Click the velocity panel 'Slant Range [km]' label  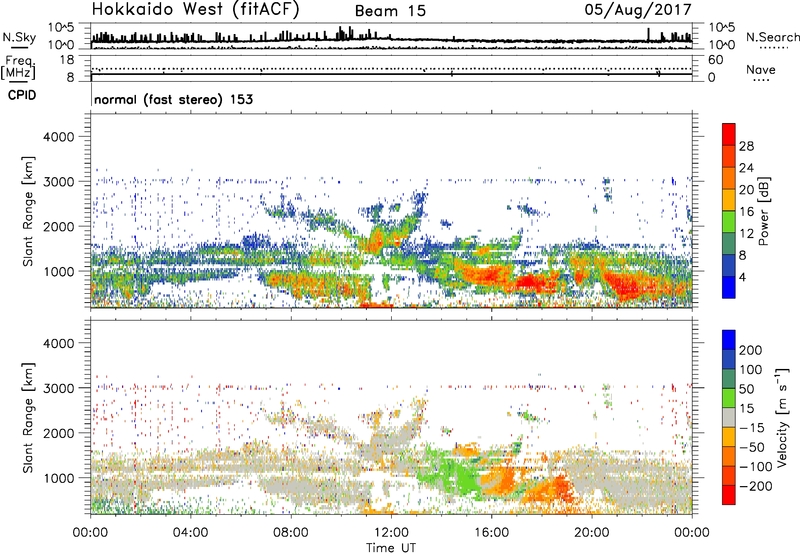[x=28, y=417]
